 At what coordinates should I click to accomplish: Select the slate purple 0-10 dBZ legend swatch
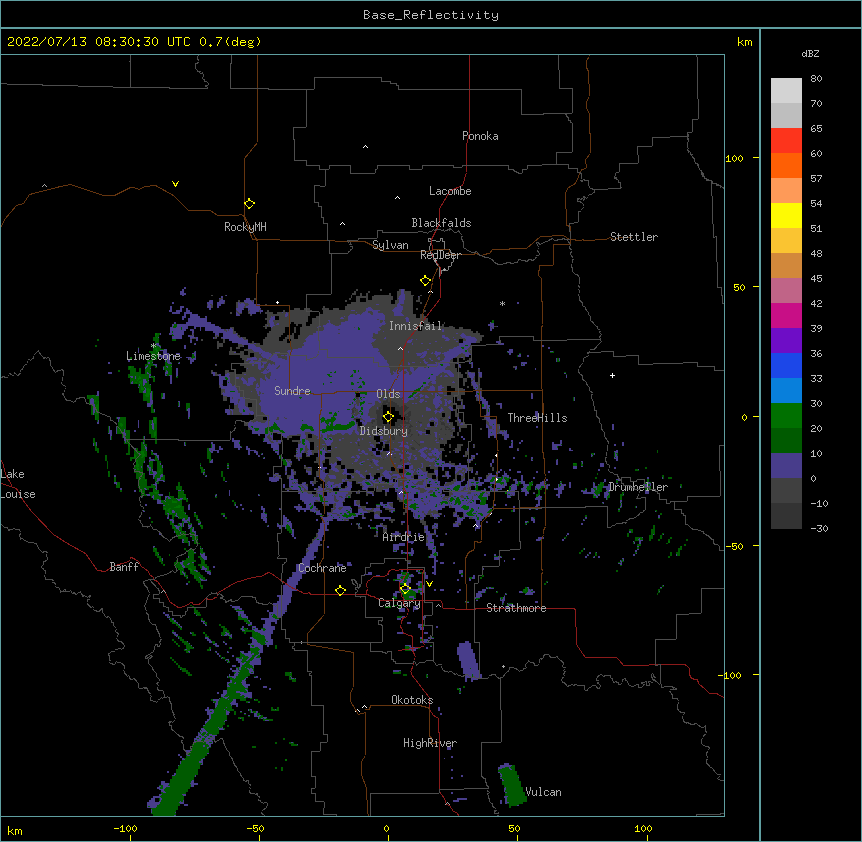(x=786, y=466)
